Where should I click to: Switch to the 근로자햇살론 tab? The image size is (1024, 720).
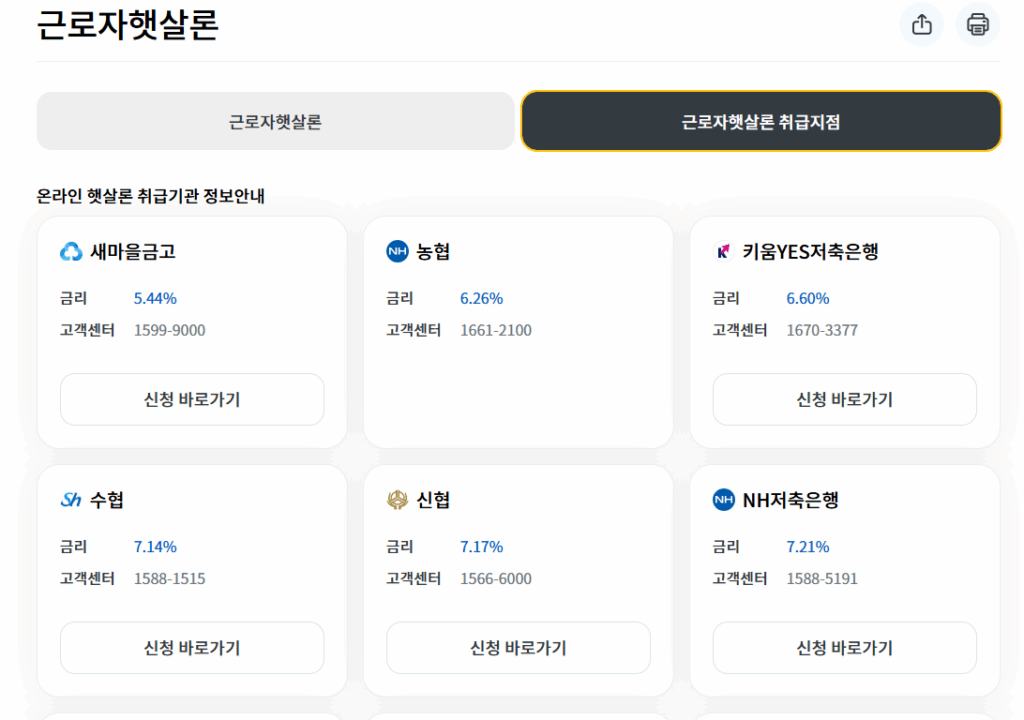(275, 122)
